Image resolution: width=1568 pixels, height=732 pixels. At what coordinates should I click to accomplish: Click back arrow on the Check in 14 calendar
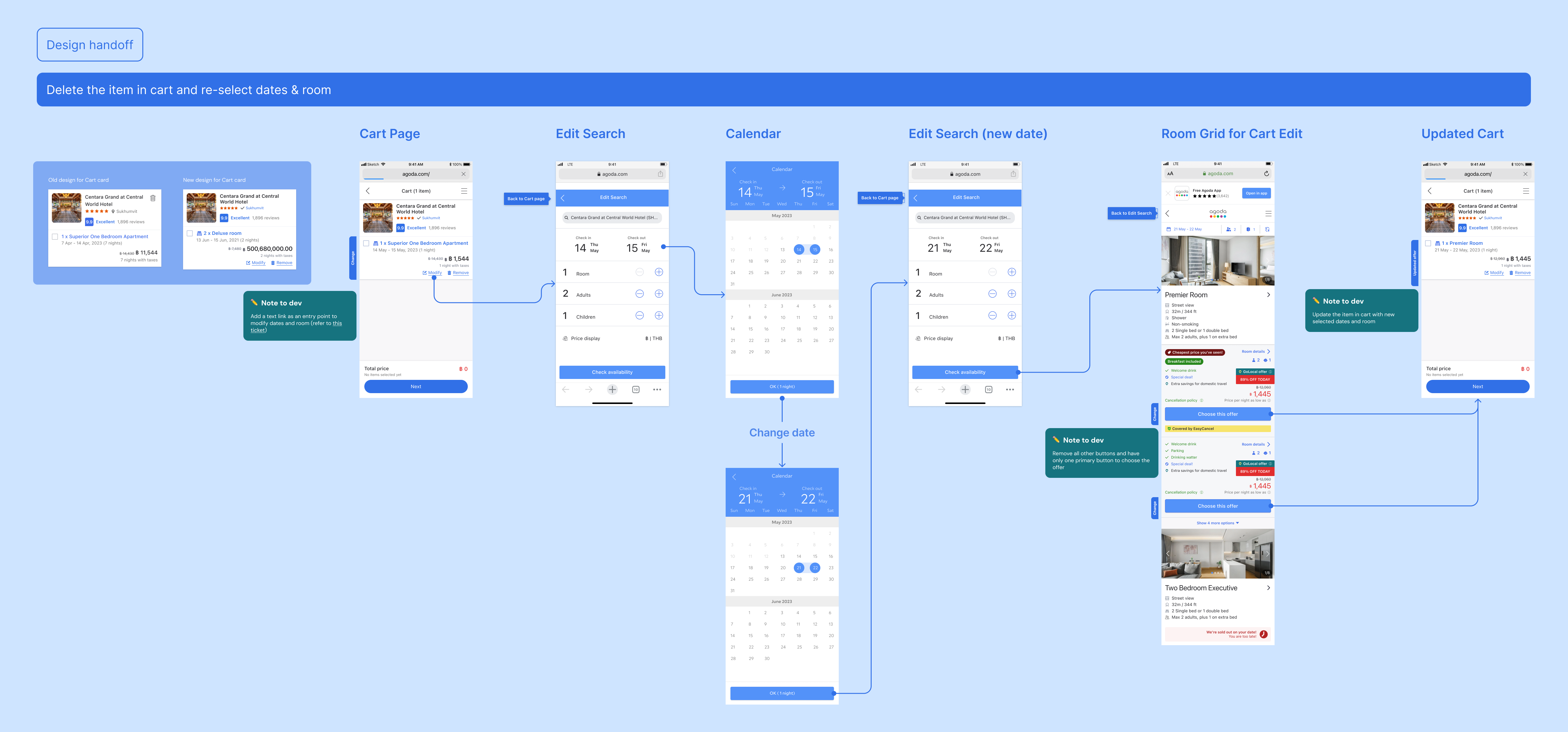(734, 170)
